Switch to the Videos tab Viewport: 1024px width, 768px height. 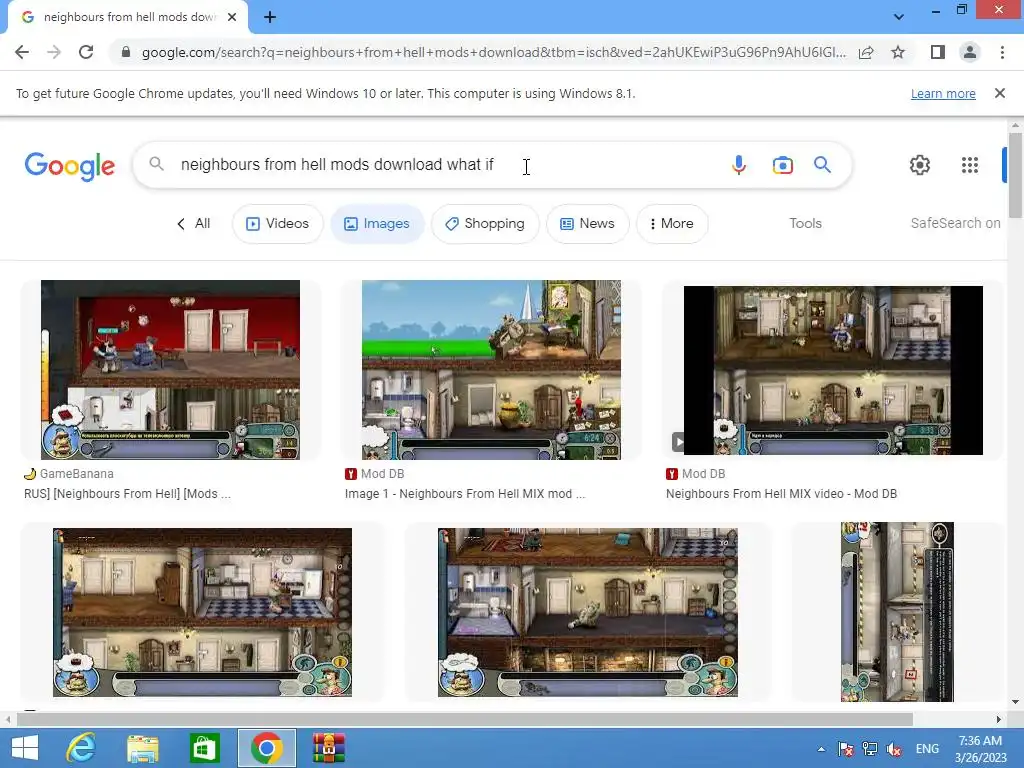(x=278, y=224)
